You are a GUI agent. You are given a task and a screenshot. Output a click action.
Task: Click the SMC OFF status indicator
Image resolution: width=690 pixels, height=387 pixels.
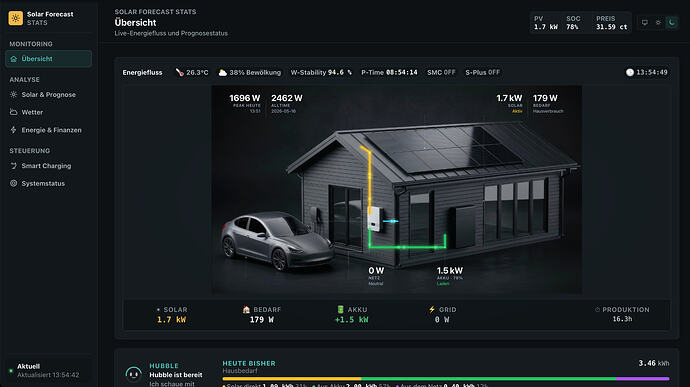441,72
